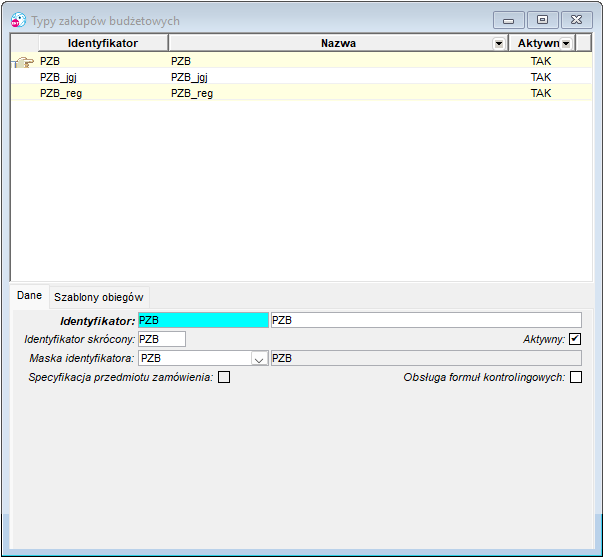This screenshot has height=558, width=604.
Task: Click the PZB_jgj name cell in Nazwa column
Action: click(338, 77)
